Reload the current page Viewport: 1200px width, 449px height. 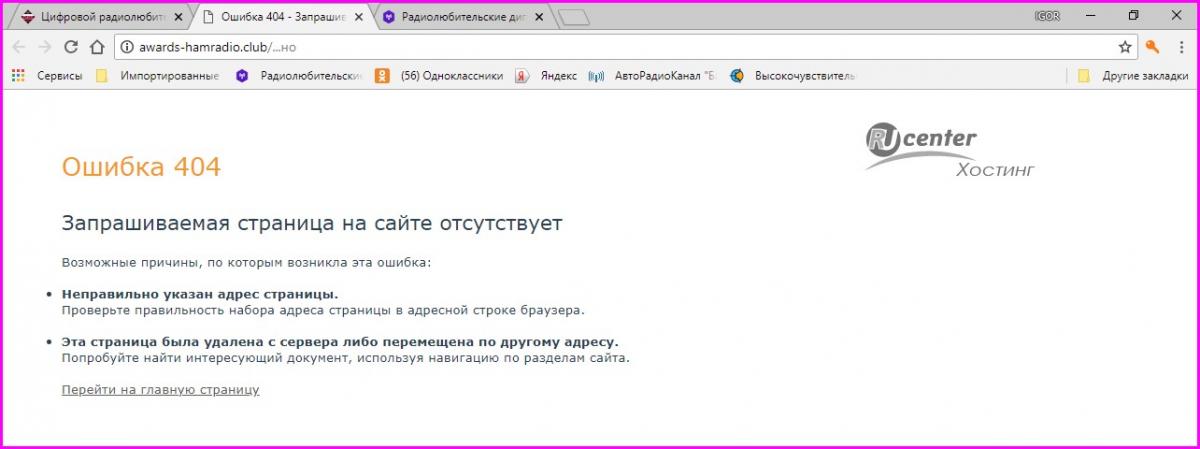pos(71,47)
